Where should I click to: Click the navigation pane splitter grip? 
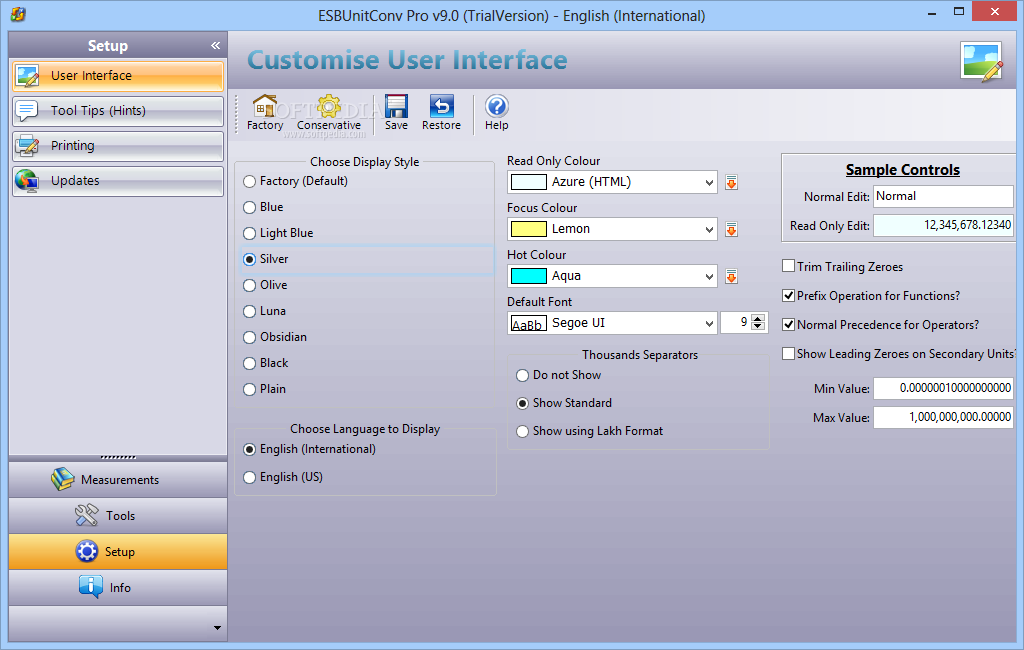point(118,457)
